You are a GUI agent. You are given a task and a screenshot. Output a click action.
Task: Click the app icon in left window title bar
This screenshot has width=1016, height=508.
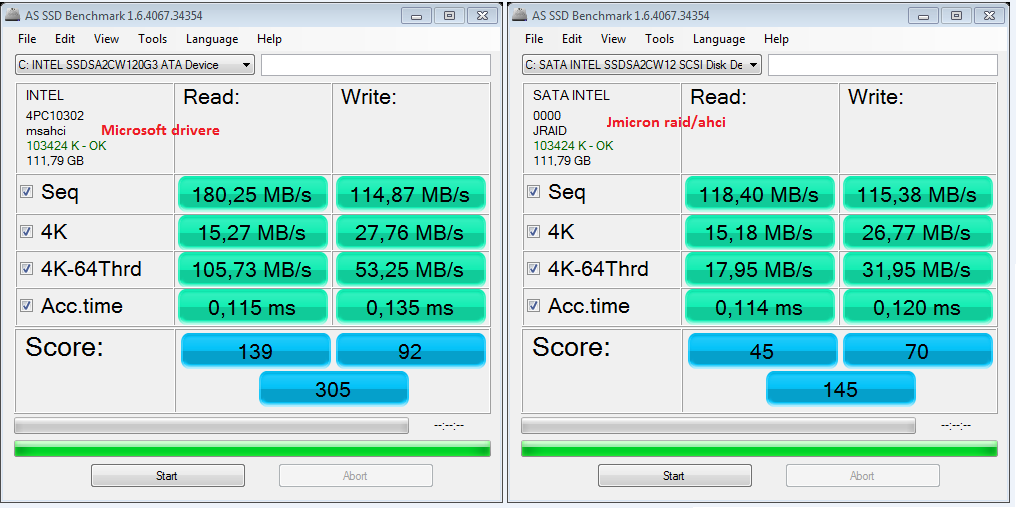click(x=12, y=16)
